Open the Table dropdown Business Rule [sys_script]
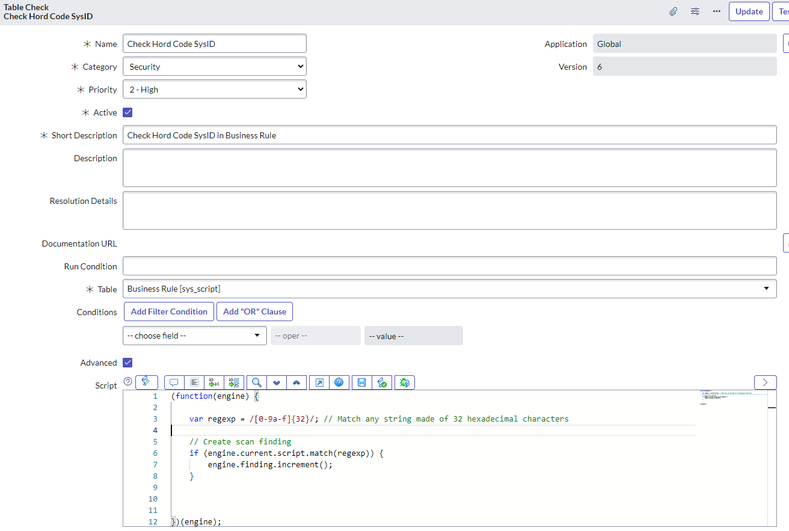Image resolution: width=789 pixels, height=531 pixels. click(x=450, y=289)
